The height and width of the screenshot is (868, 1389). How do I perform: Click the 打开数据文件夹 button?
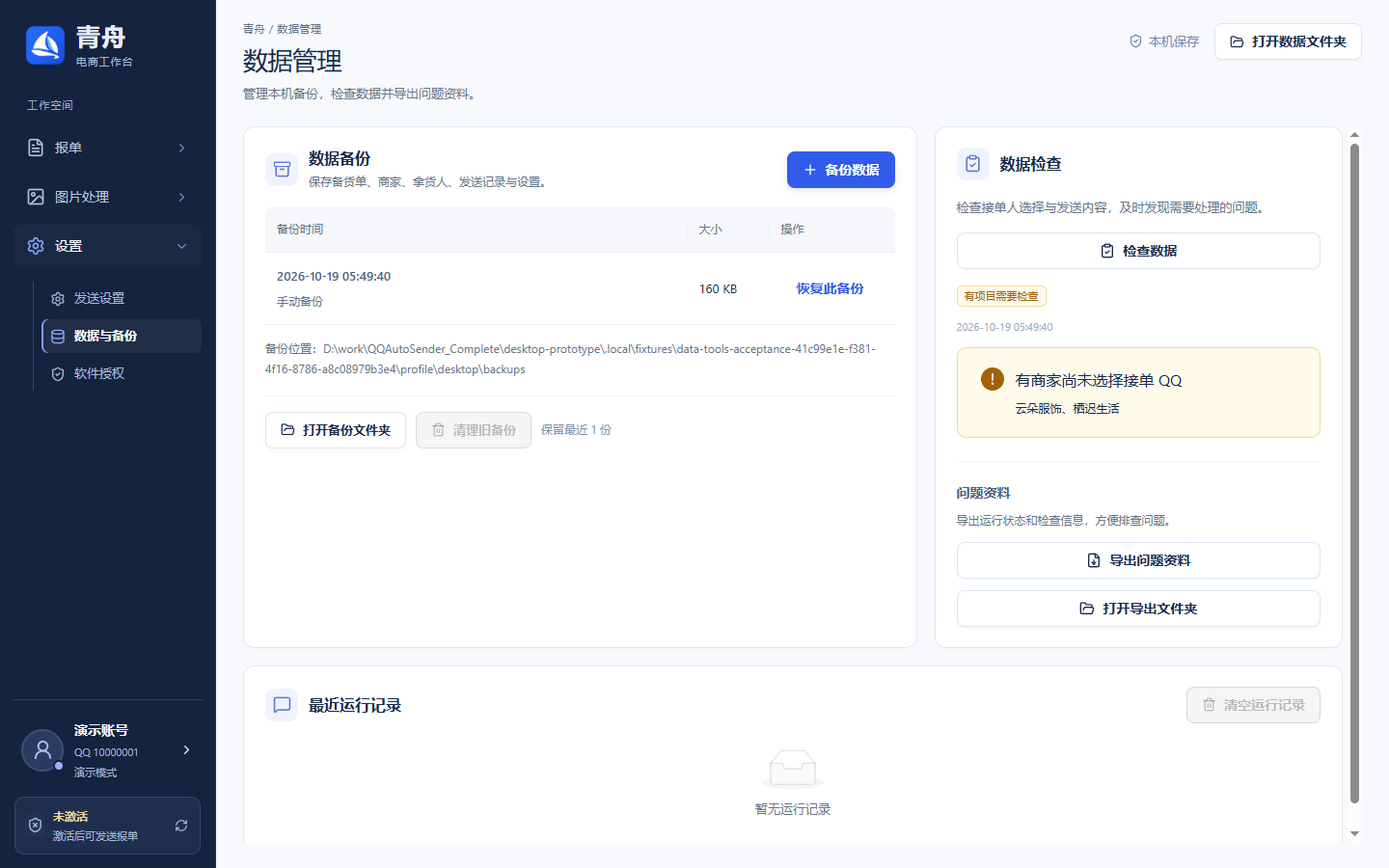1288,41
